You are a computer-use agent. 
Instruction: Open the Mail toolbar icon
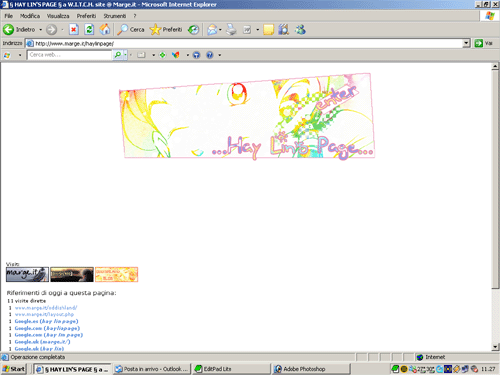click(x=212, y=30)
